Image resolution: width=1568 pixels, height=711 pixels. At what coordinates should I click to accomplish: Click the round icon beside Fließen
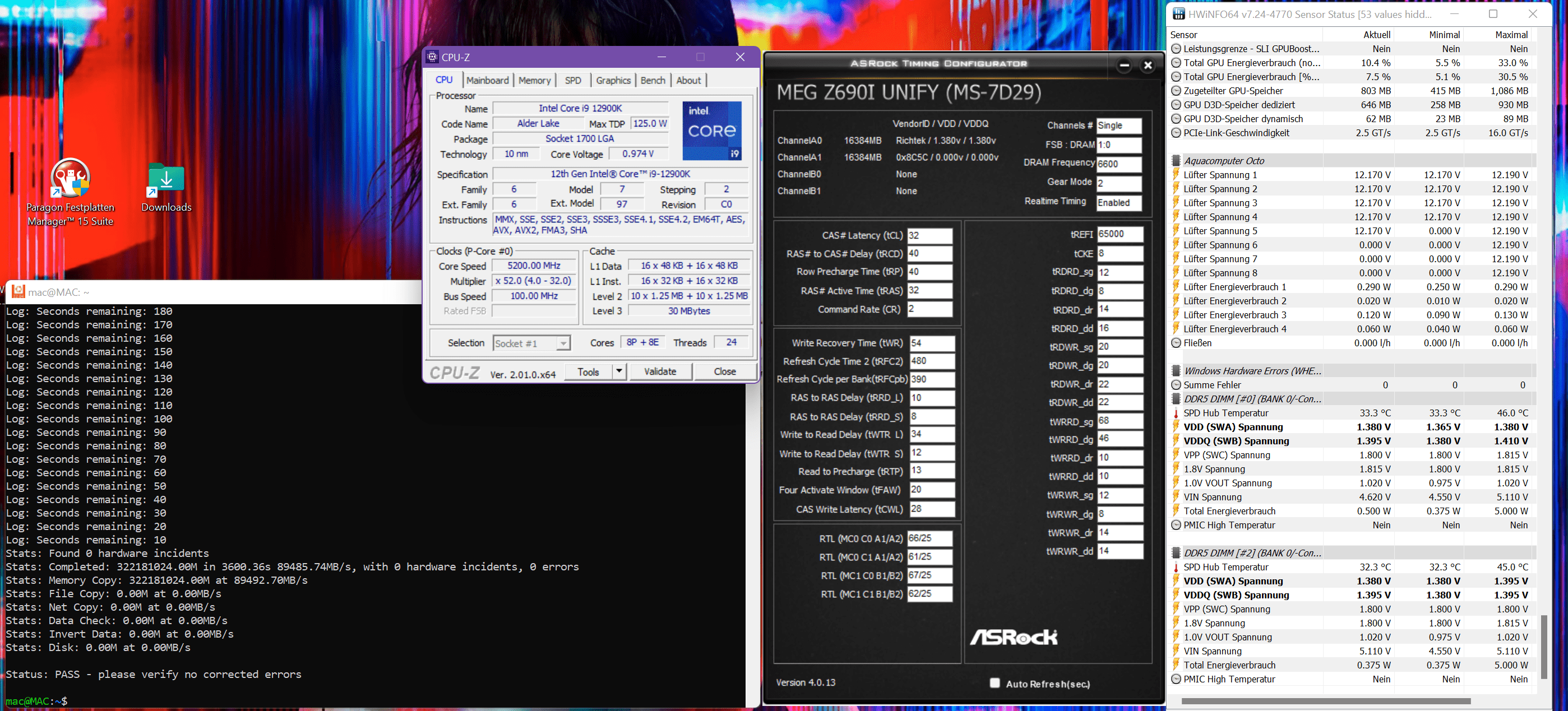click(x=1176, y=343)
